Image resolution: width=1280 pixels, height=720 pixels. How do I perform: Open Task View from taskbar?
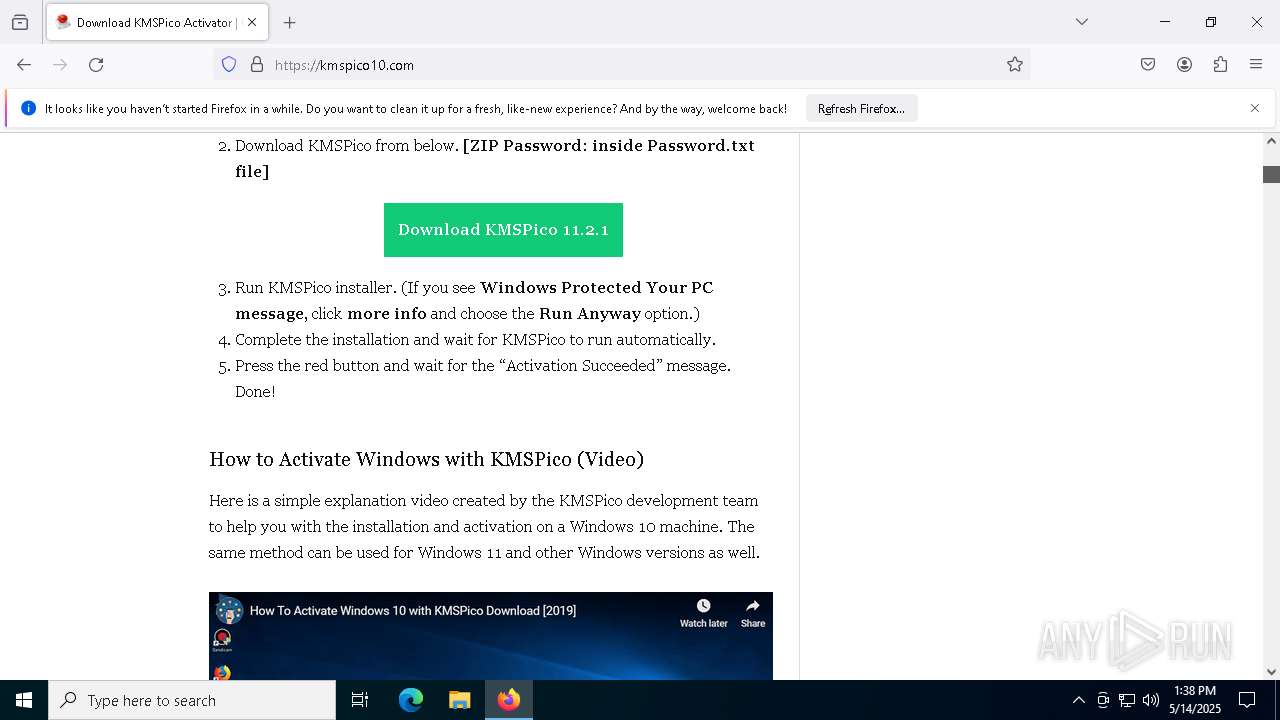360,700
